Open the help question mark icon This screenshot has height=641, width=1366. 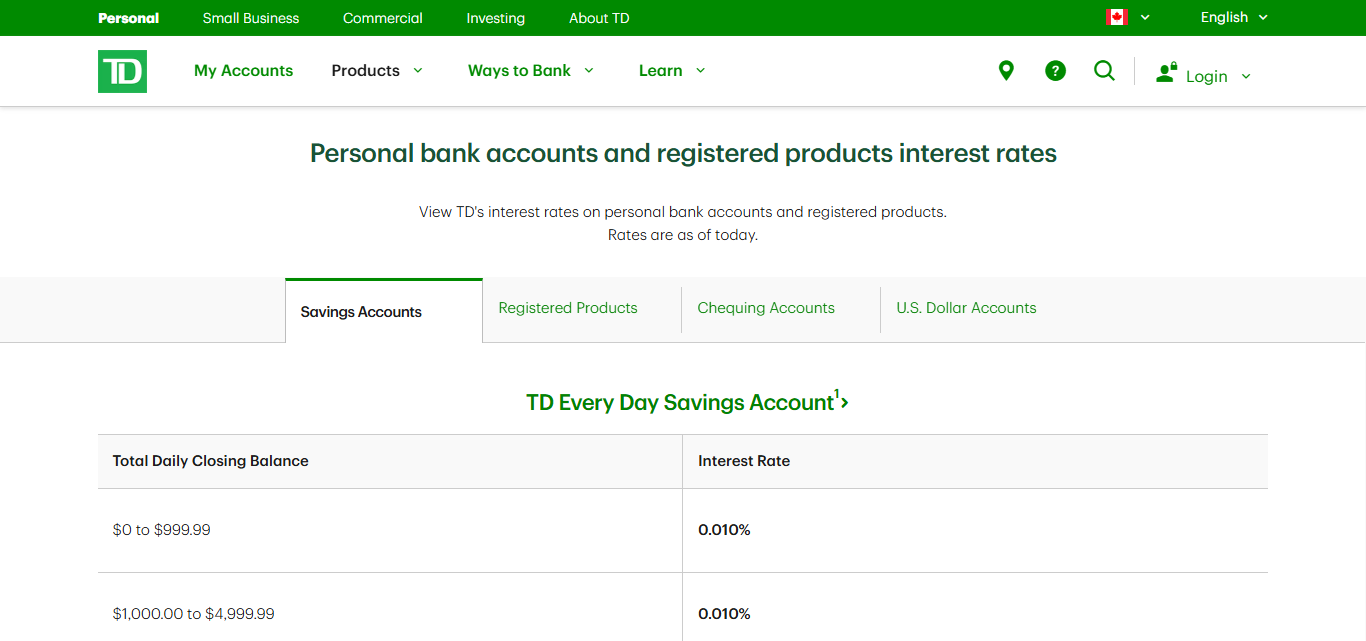[x=1055, y=70]
